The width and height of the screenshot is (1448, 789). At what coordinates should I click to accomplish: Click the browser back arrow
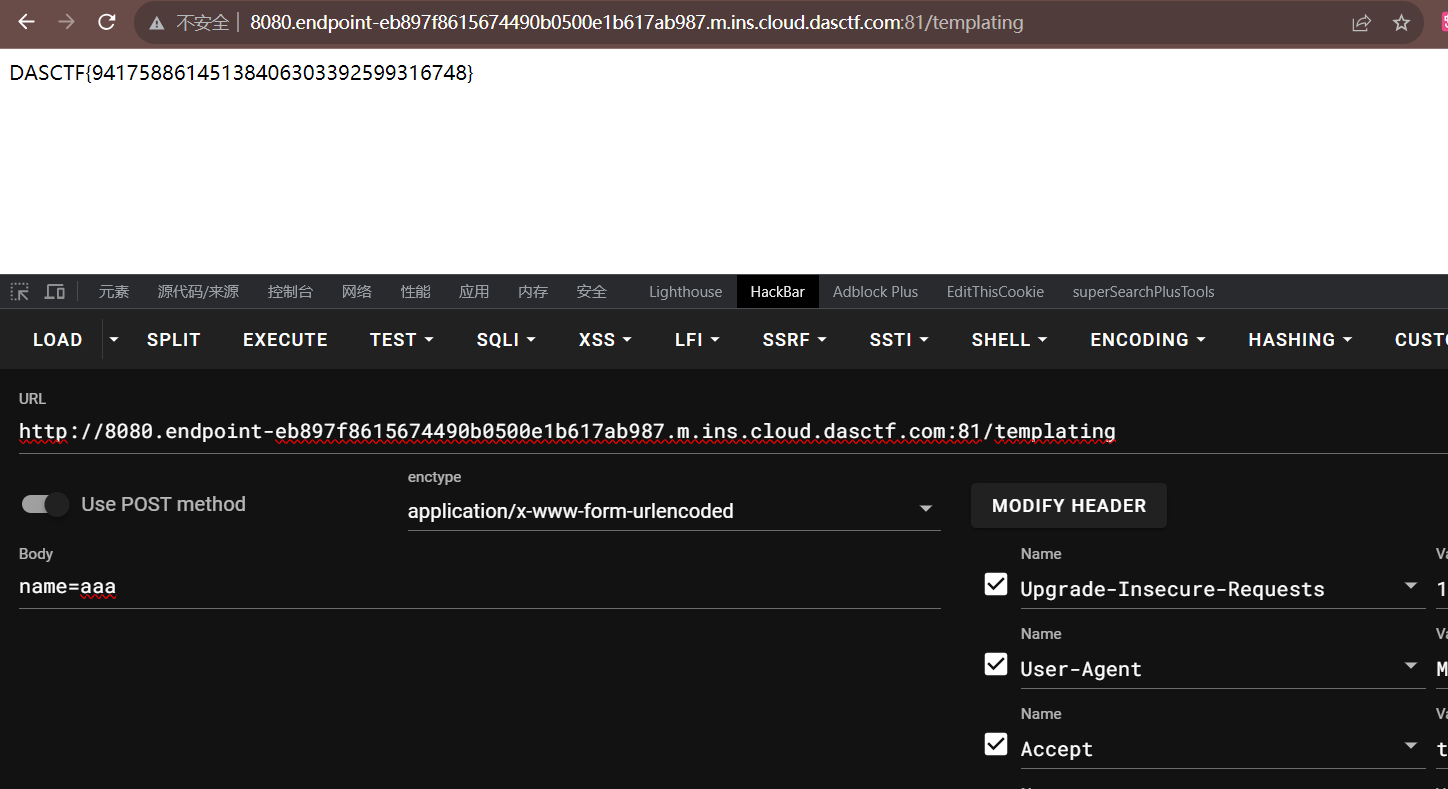(26, 22)
